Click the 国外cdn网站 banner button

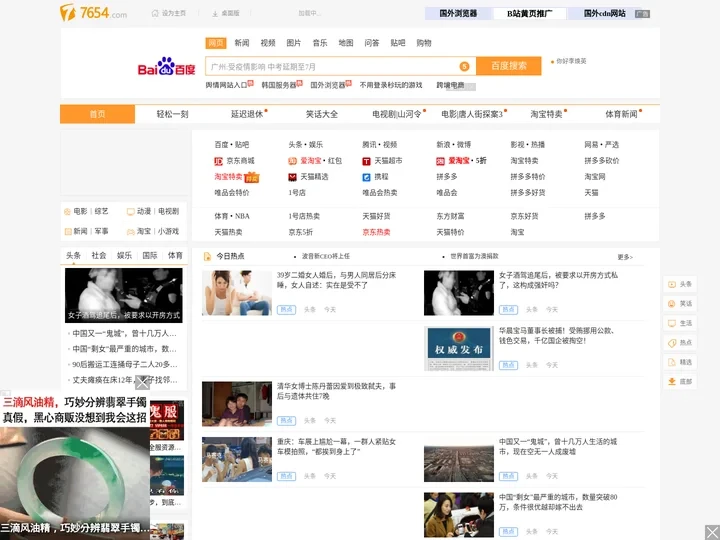[x=604, y=14]
